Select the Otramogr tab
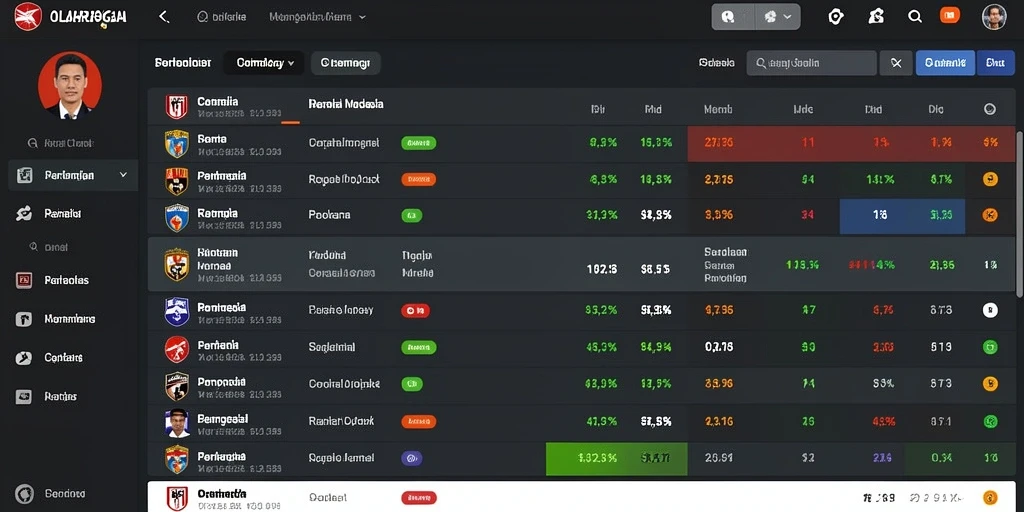The width and height of the screenshot is (1024, 512). [x=345, y=63]
